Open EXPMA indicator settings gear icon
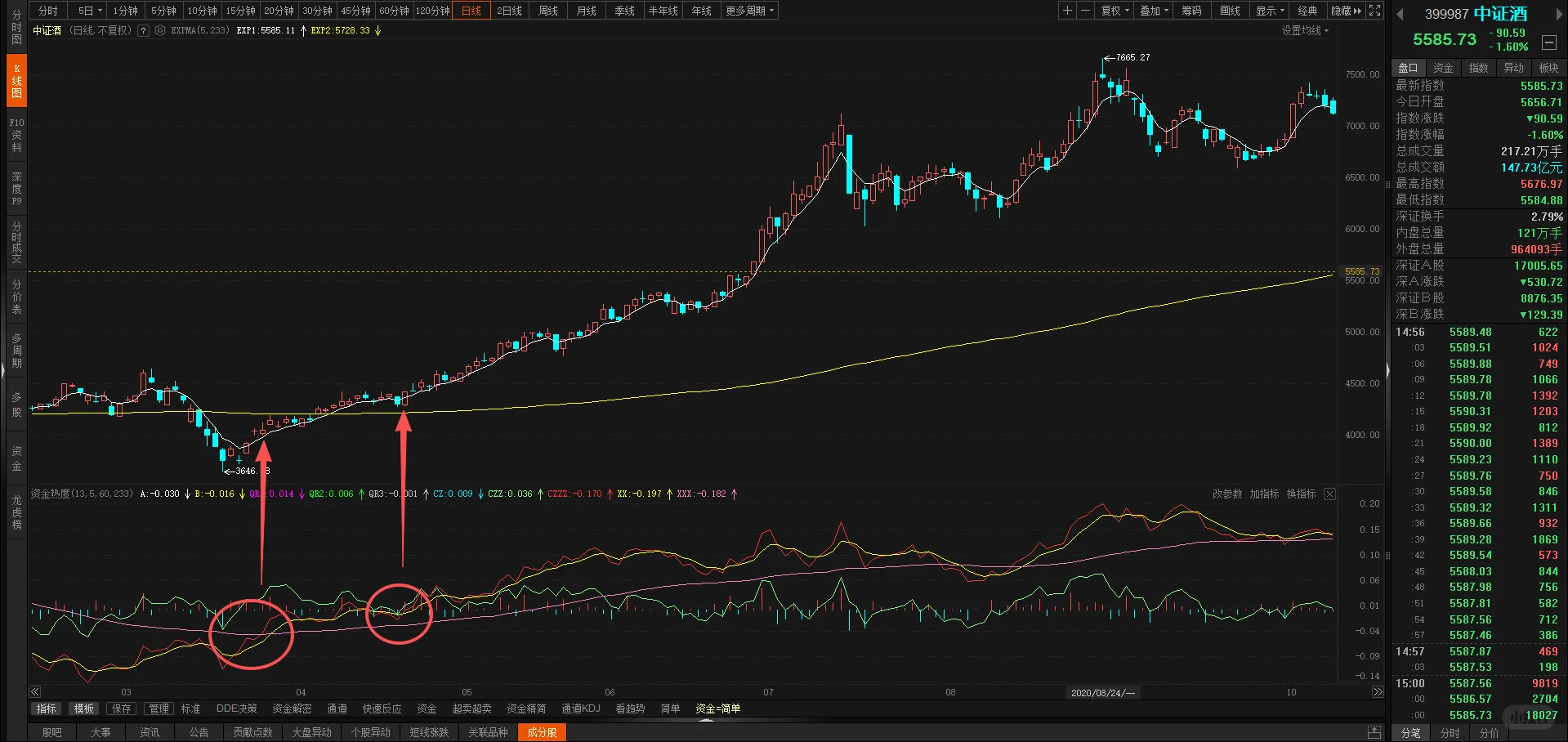 (x=160, y=30)
